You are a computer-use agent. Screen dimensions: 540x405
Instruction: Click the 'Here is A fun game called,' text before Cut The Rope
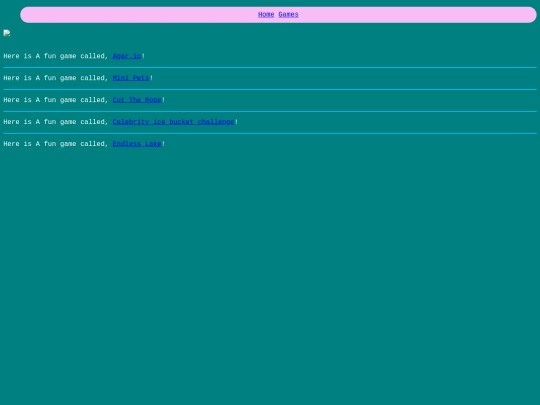pyautogui.click(x=56, y=100)
